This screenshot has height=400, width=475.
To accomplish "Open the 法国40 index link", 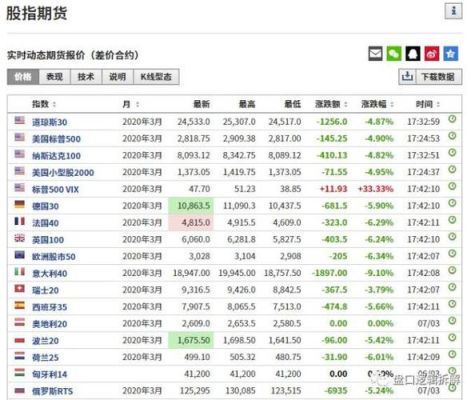I will [45, 223].
